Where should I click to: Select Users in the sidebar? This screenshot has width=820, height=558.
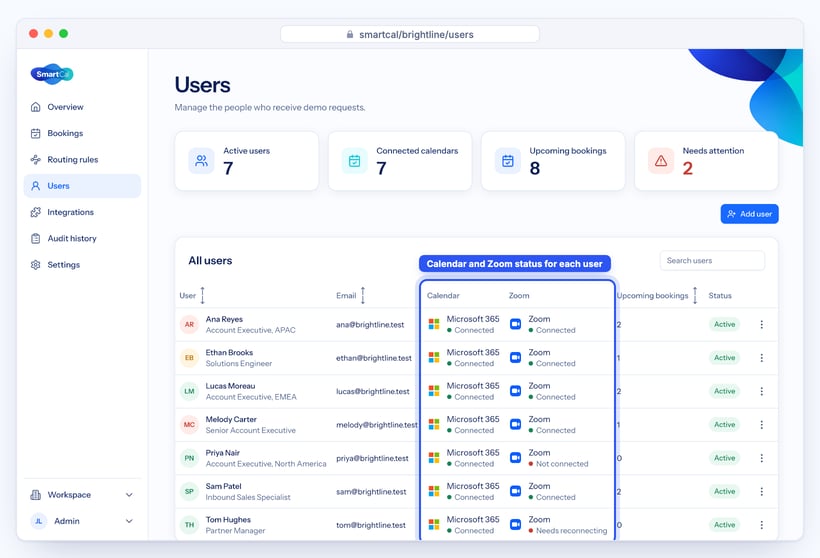click(82, 186)
